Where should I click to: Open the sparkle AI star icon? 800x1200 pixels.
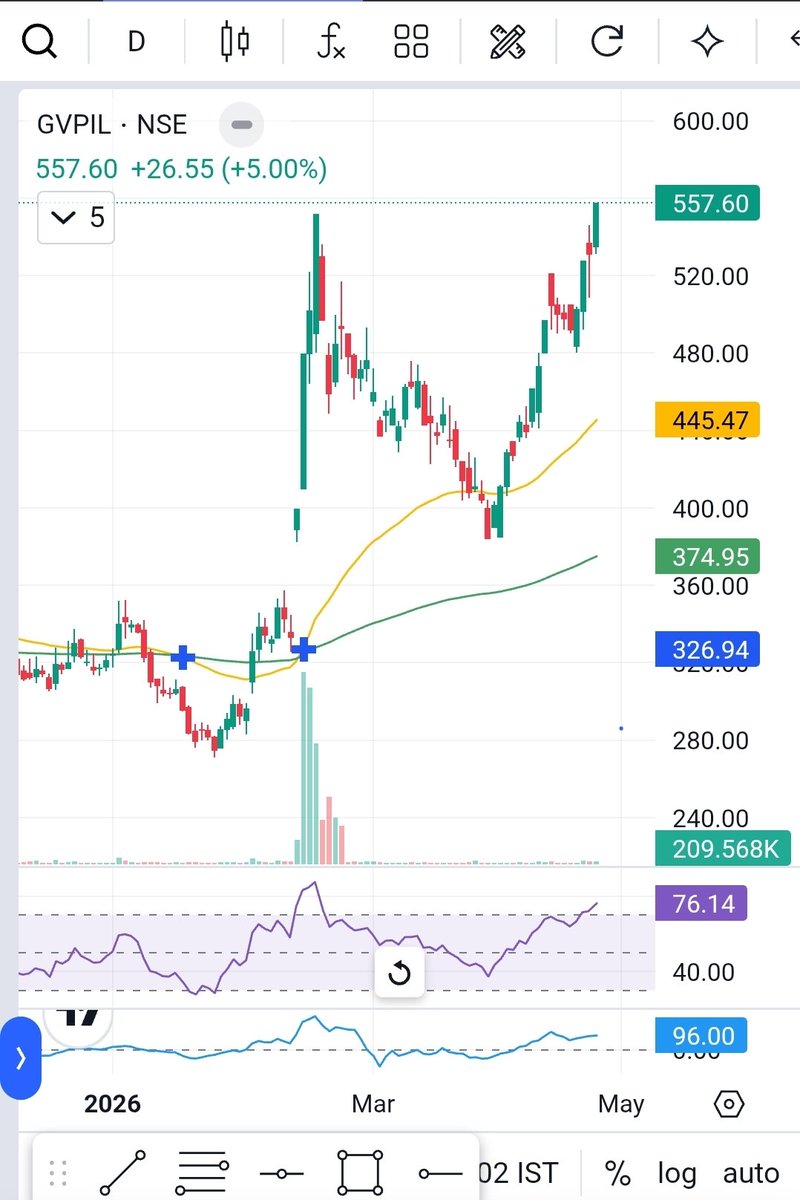708,41
